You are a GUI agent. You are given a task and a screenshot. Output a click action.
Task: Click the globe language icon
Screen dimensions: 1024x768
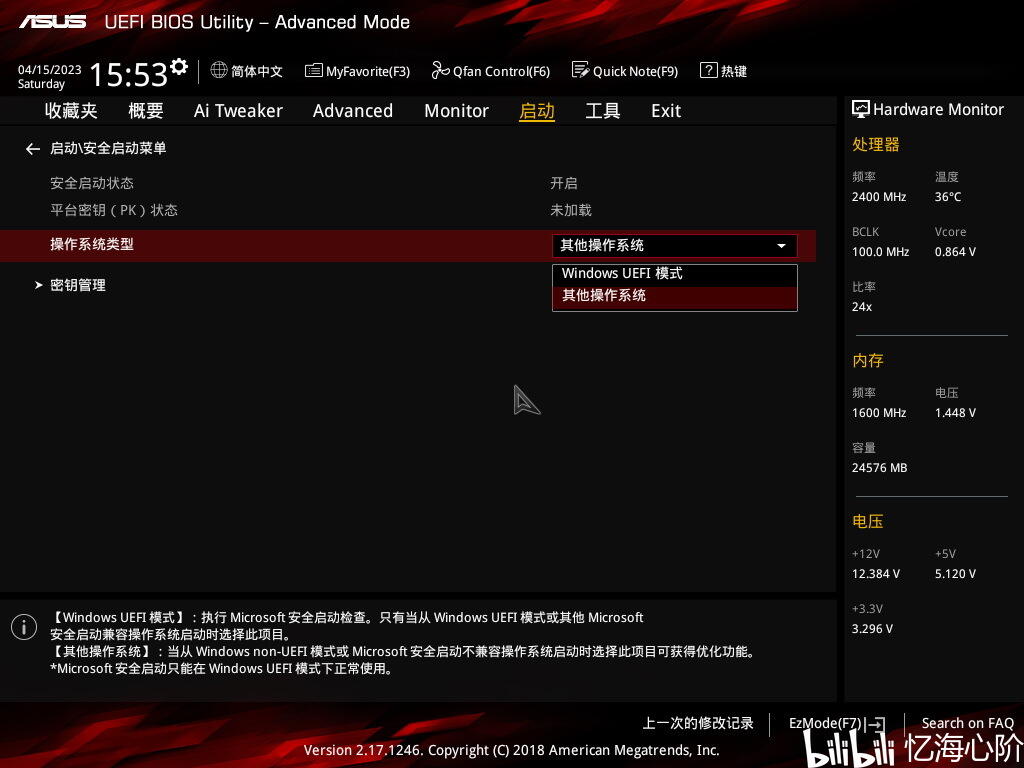(219, 70)
